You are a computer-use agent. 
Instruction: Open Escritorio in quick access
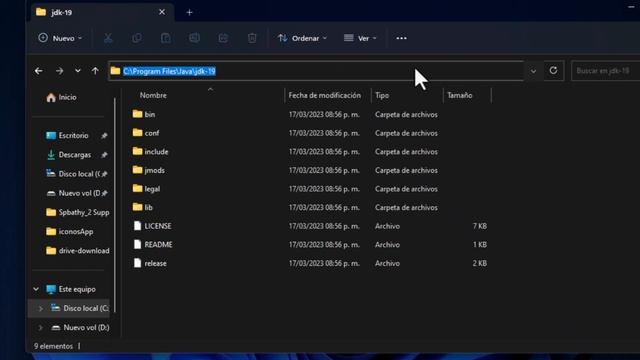point(68,136)
